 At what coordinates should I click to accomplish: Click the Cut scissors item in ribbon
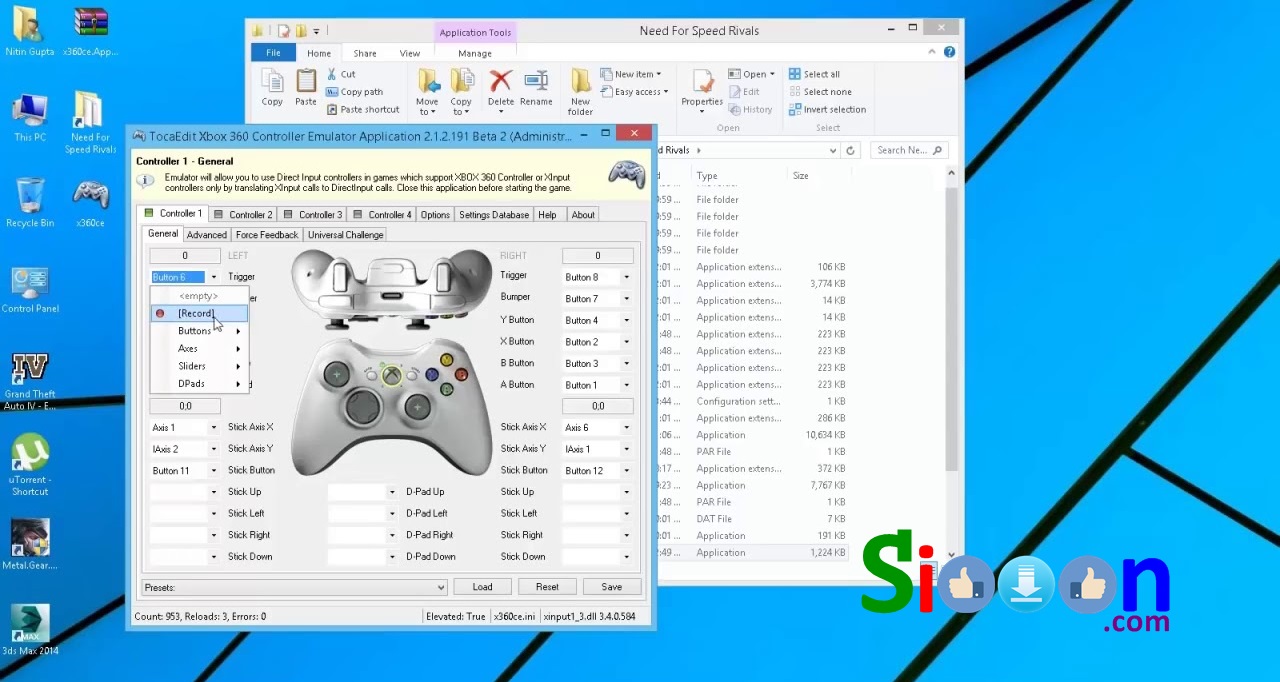click(341, 74)
